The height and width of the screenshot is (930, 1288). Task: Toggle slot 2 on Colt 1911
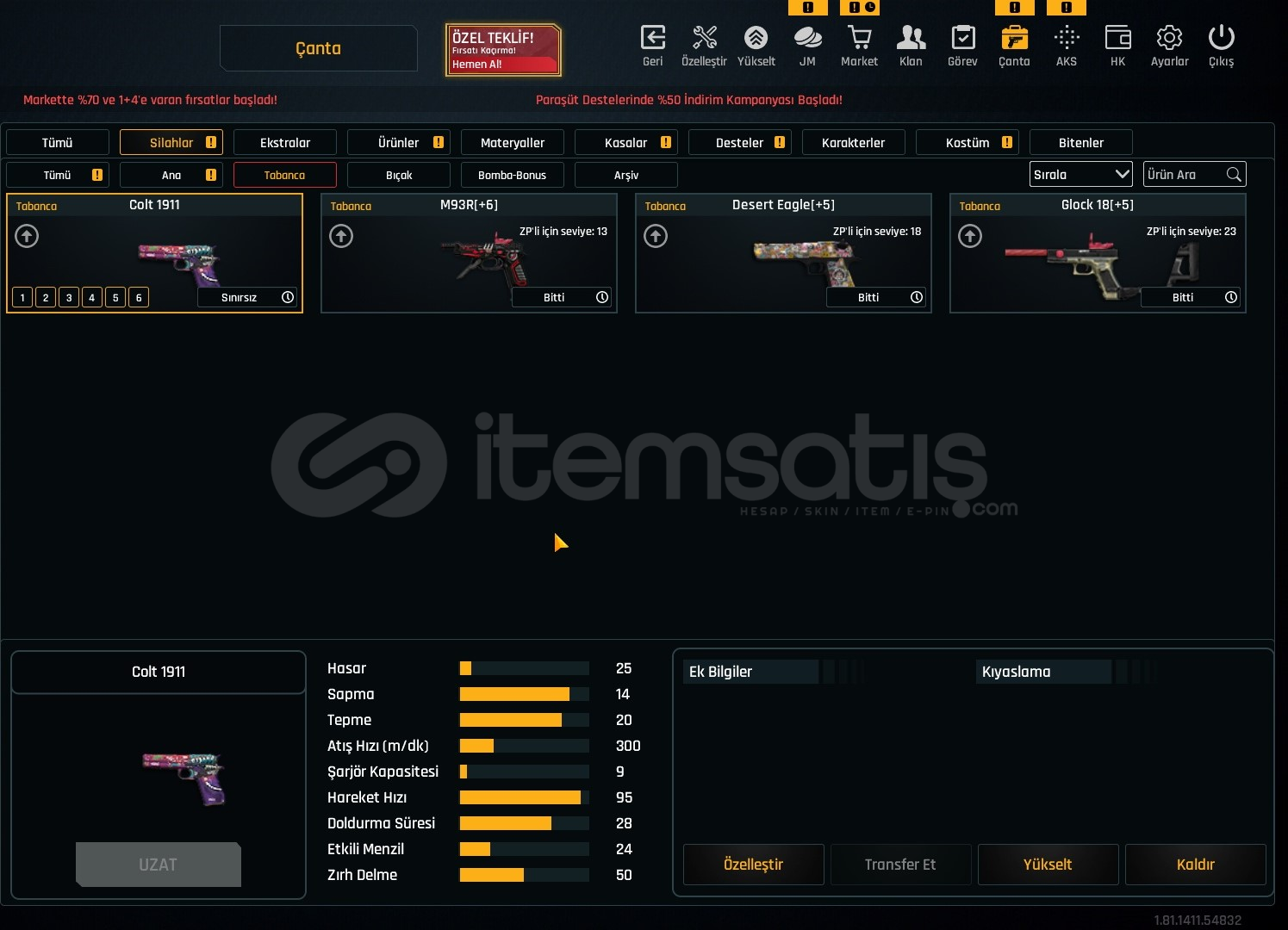pyautogui.click(x=46, y=297)
